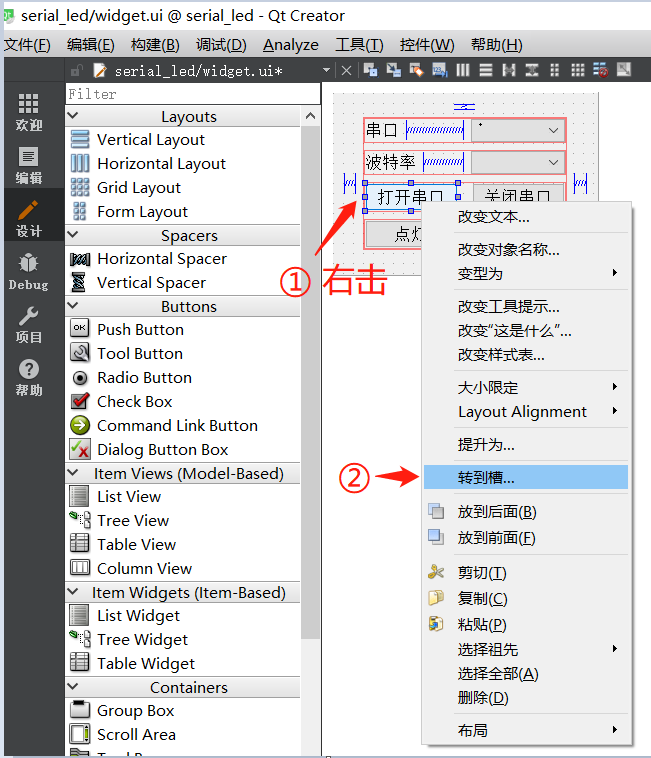Switch to 编辑 (Edit) mode

click(29, 165)
